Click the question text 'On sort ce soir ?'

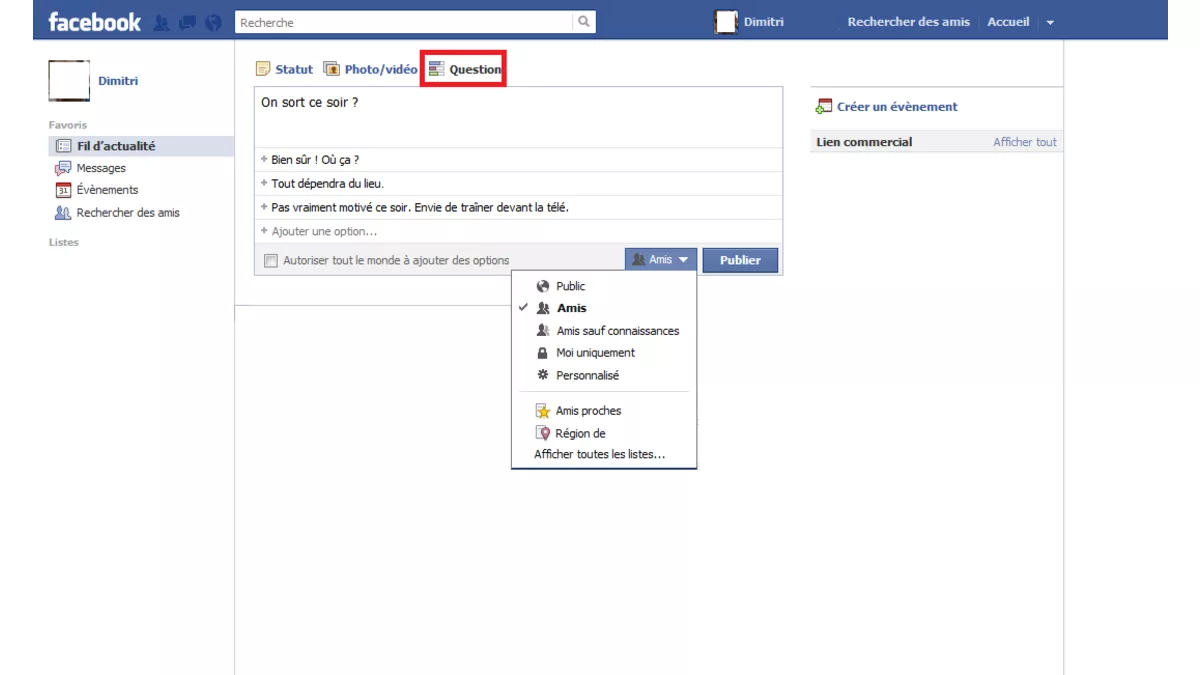(310, 102)
